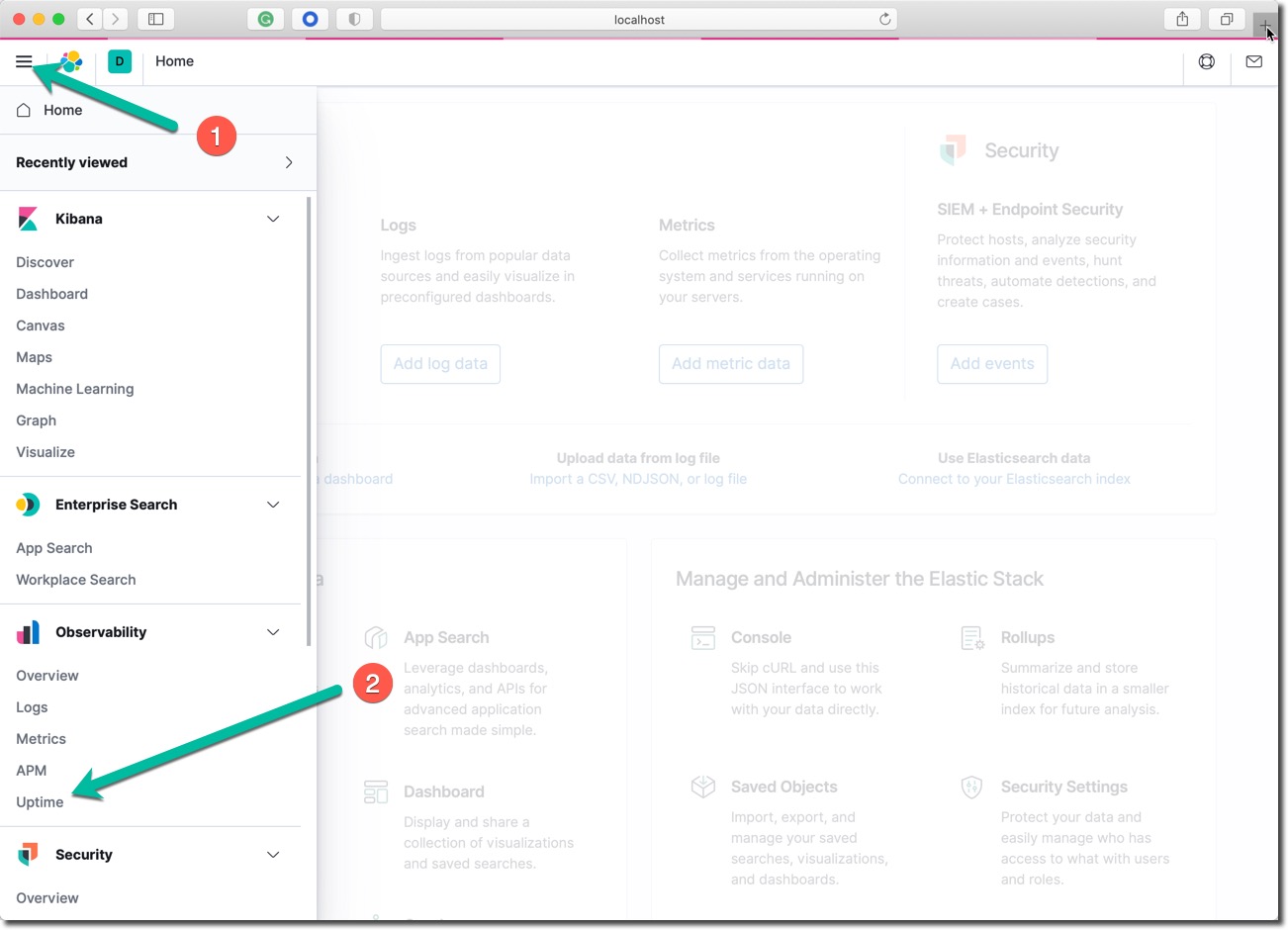Screen dimensions: 1288x930
Task: Open the help lifebuoy icon
Action: (x=1207, y=61)
